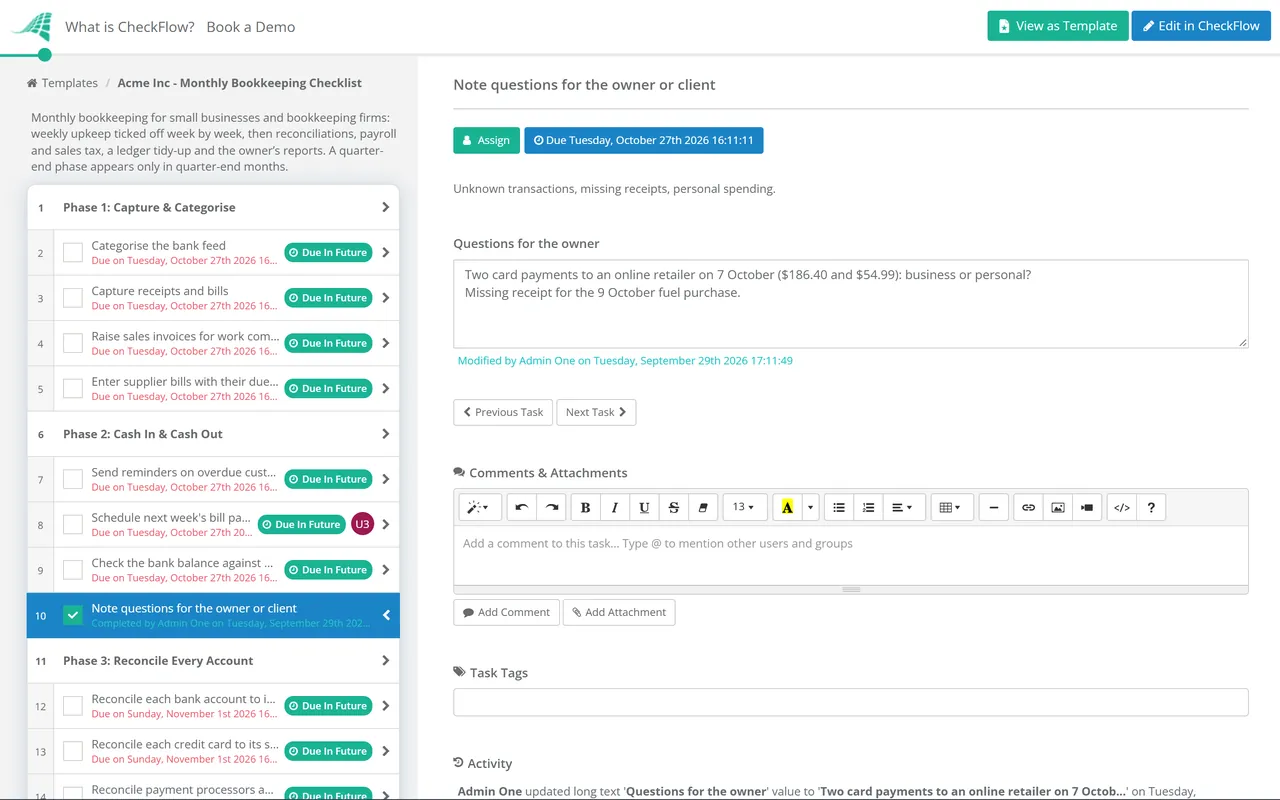Open the highlight color picker arrow
Viewport: 1280px width, 800px height.
tap(810, 508)
